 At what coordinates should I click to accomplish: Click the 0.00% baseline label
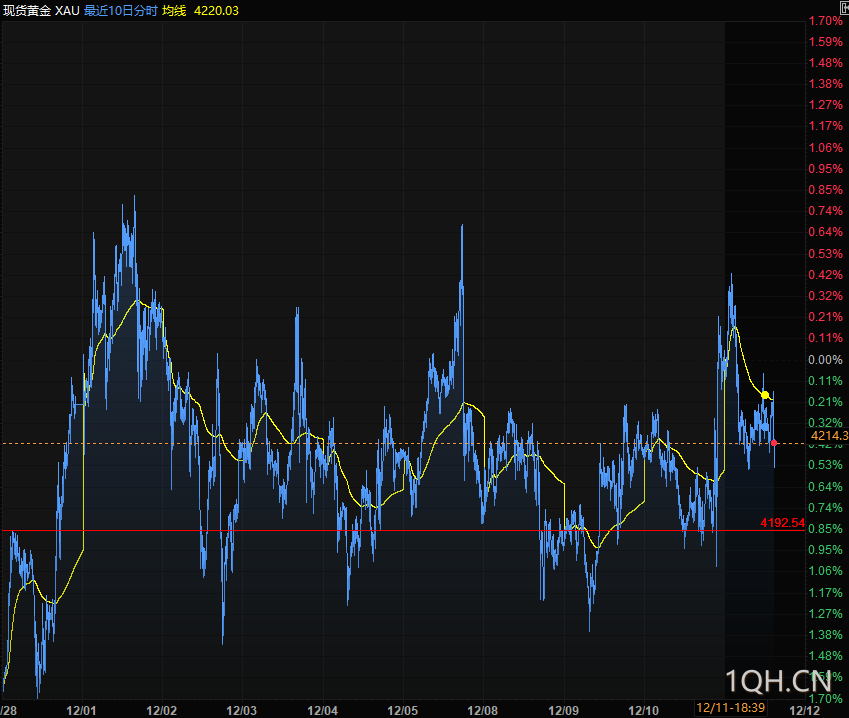(825, 360)
